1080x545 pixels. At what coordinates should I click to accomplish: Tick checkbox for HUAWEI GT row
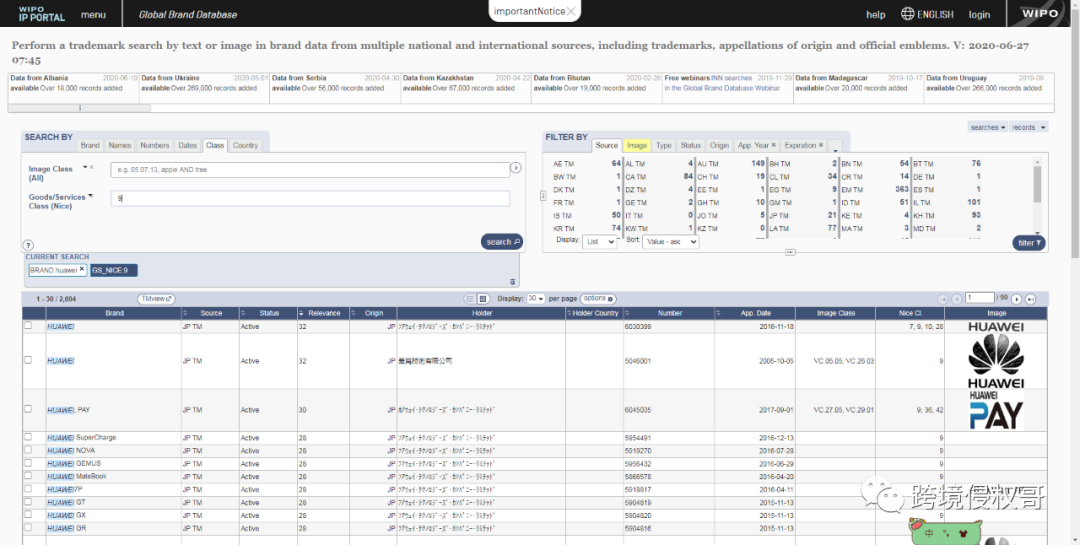click(28, 502)
